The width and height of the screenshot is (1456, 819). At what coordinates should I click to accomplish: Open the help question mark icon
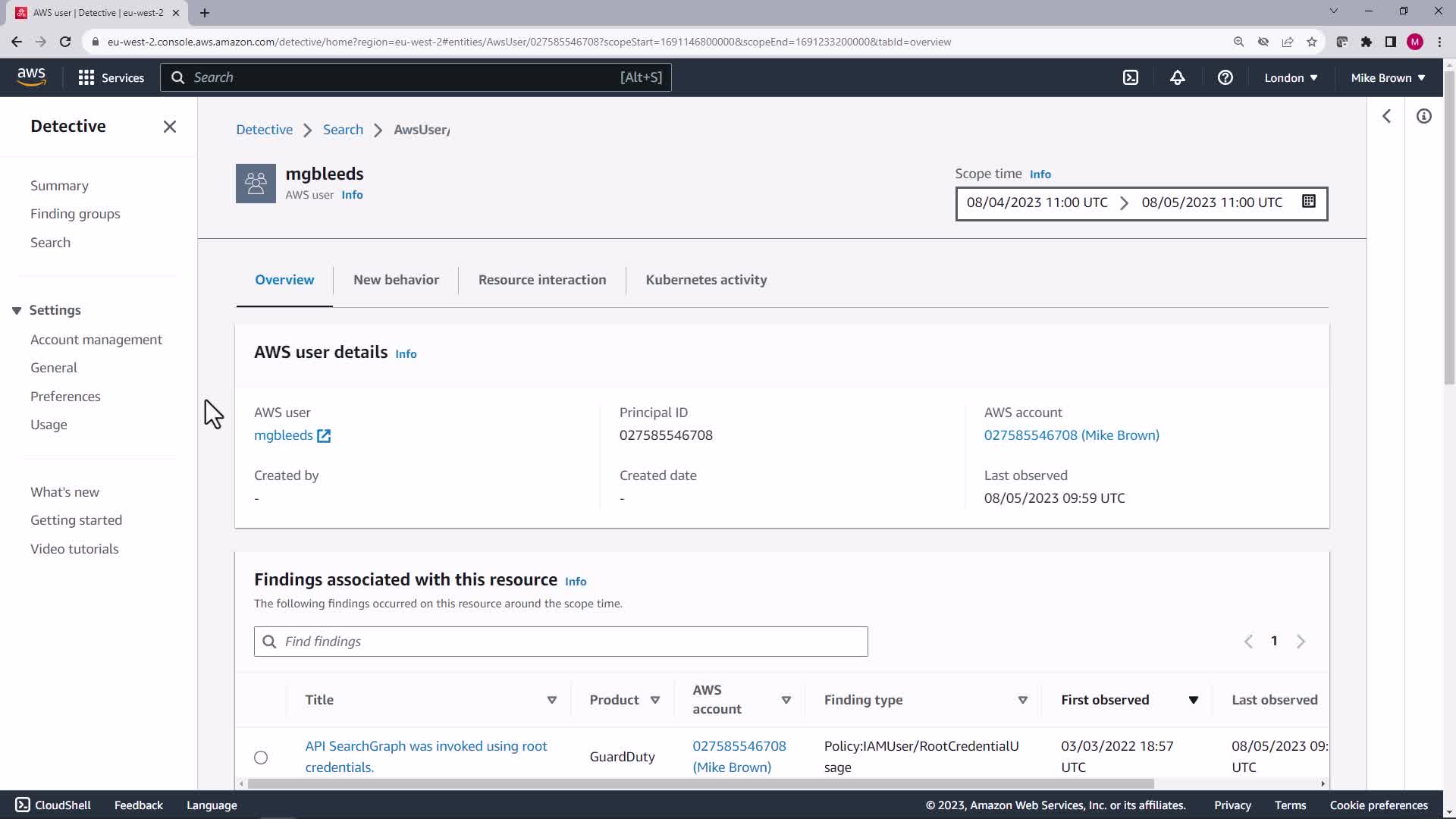[1225, 77]
